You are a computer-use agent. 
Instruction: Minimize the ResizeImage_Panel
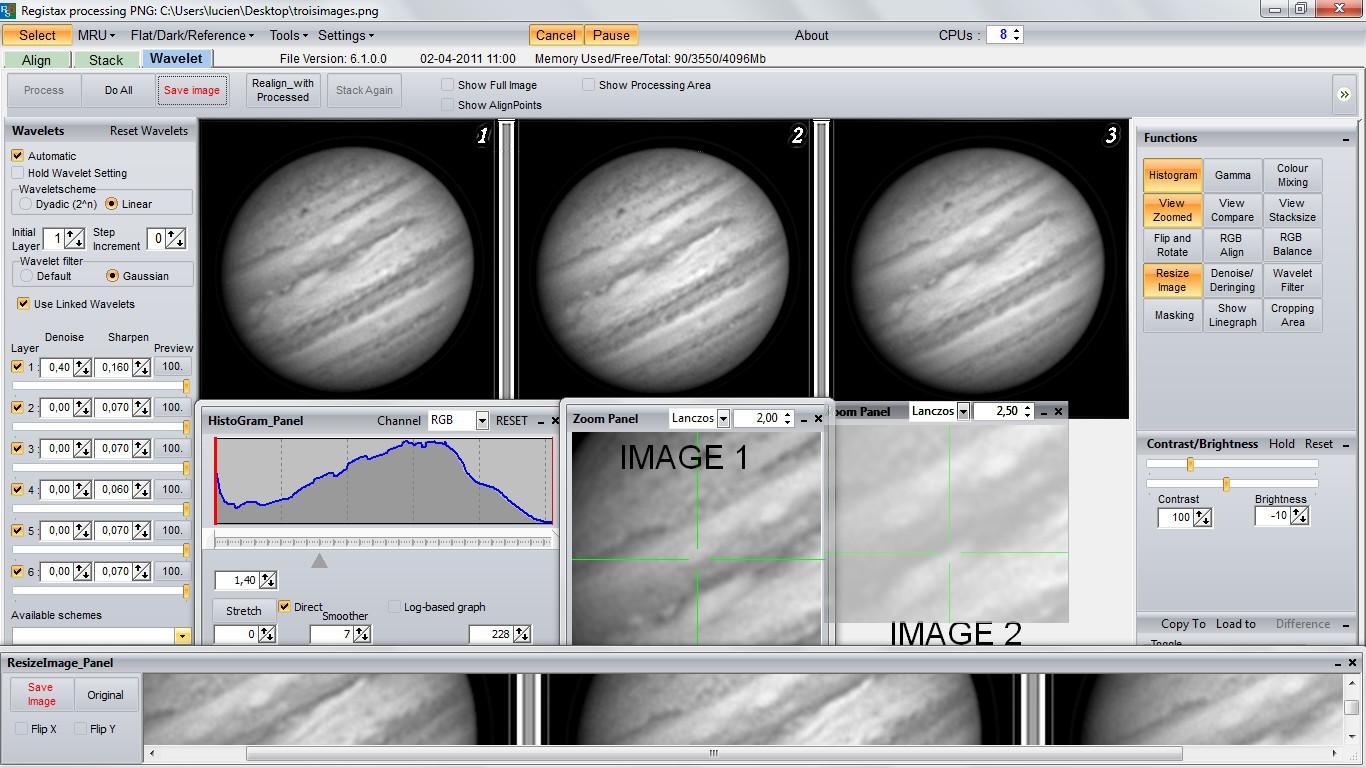(1337, 663)
